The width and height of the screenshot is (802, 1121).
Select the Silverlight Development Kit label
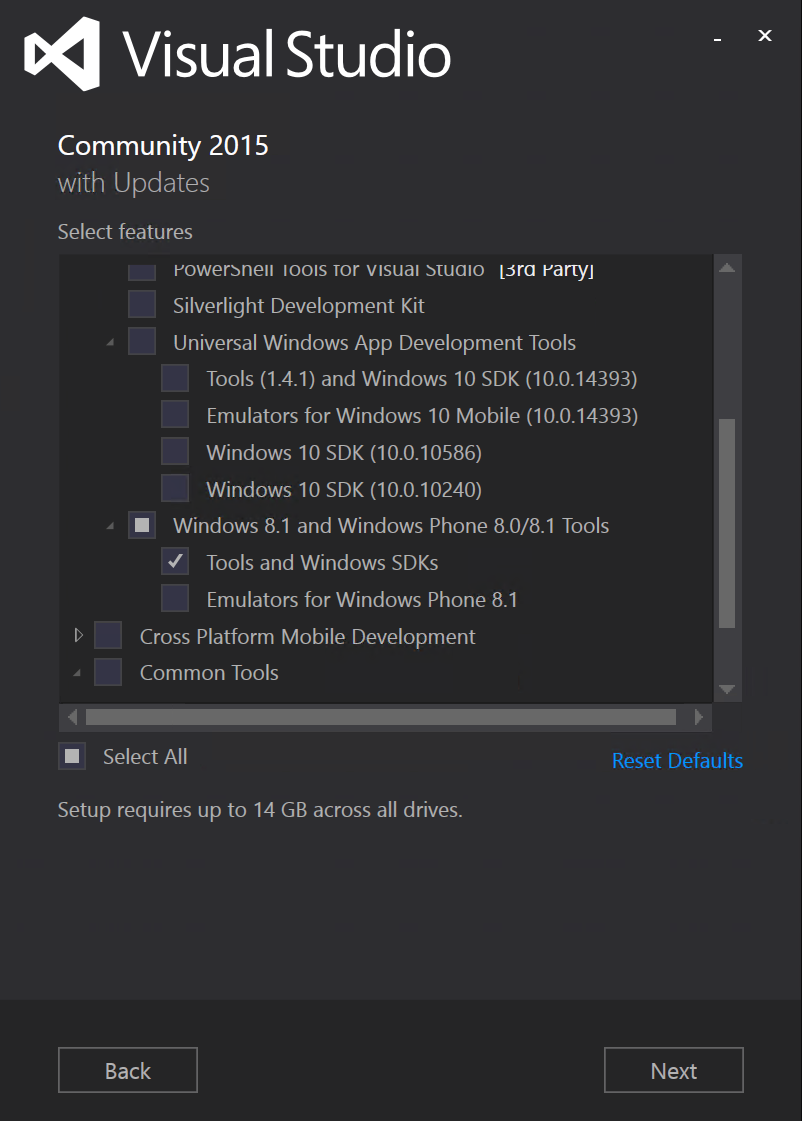(x=299, y=306)
